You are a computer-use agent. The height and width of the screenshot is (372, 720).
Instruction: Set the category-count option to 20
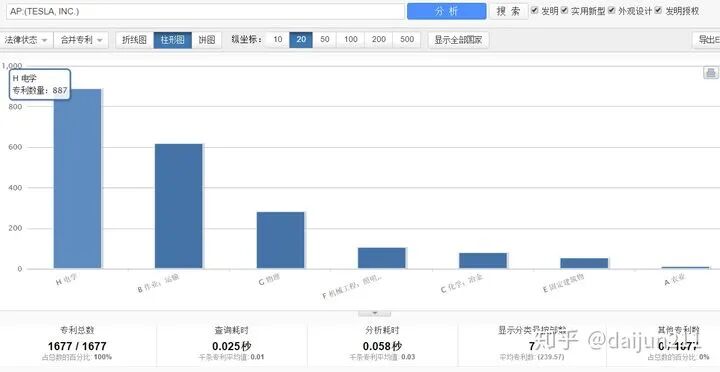coord(301,39)
